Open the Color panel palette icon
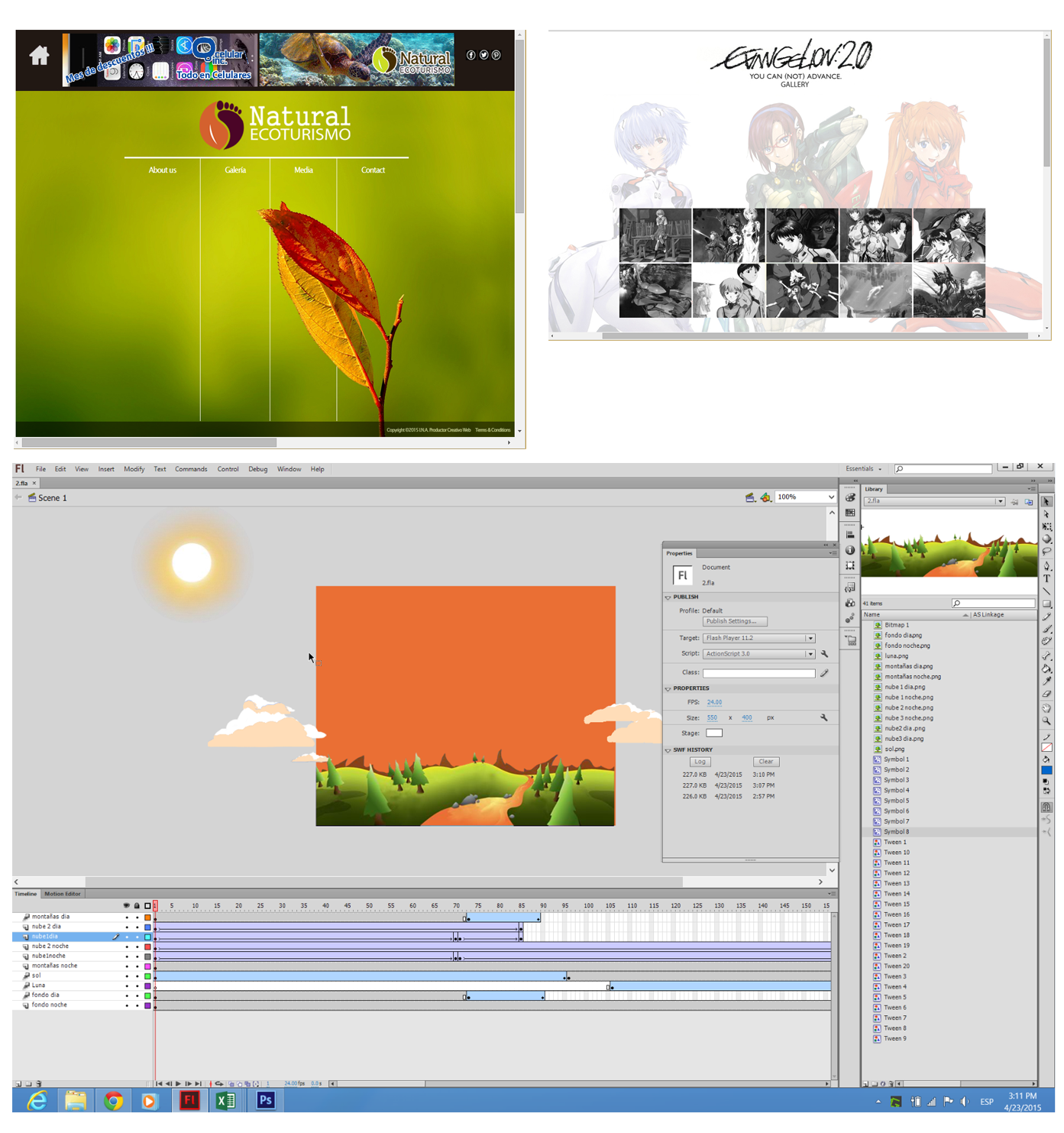The height and width of the screenshot is (1133, 1064). tap(850, 497)
